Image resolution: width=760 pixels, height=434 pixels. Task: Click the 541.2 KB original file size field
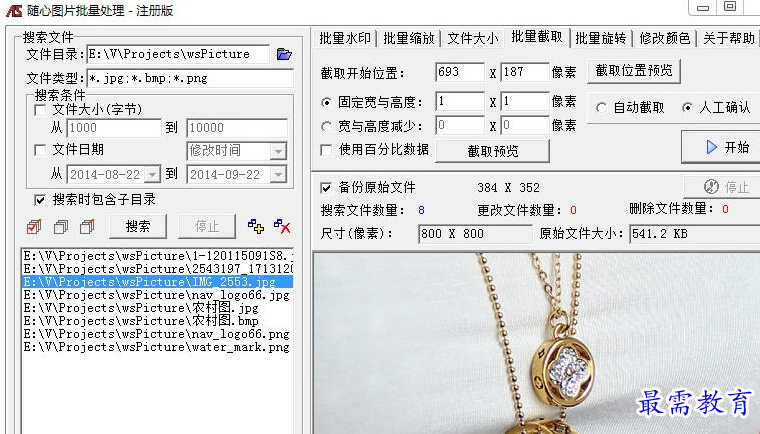(695, 234)
